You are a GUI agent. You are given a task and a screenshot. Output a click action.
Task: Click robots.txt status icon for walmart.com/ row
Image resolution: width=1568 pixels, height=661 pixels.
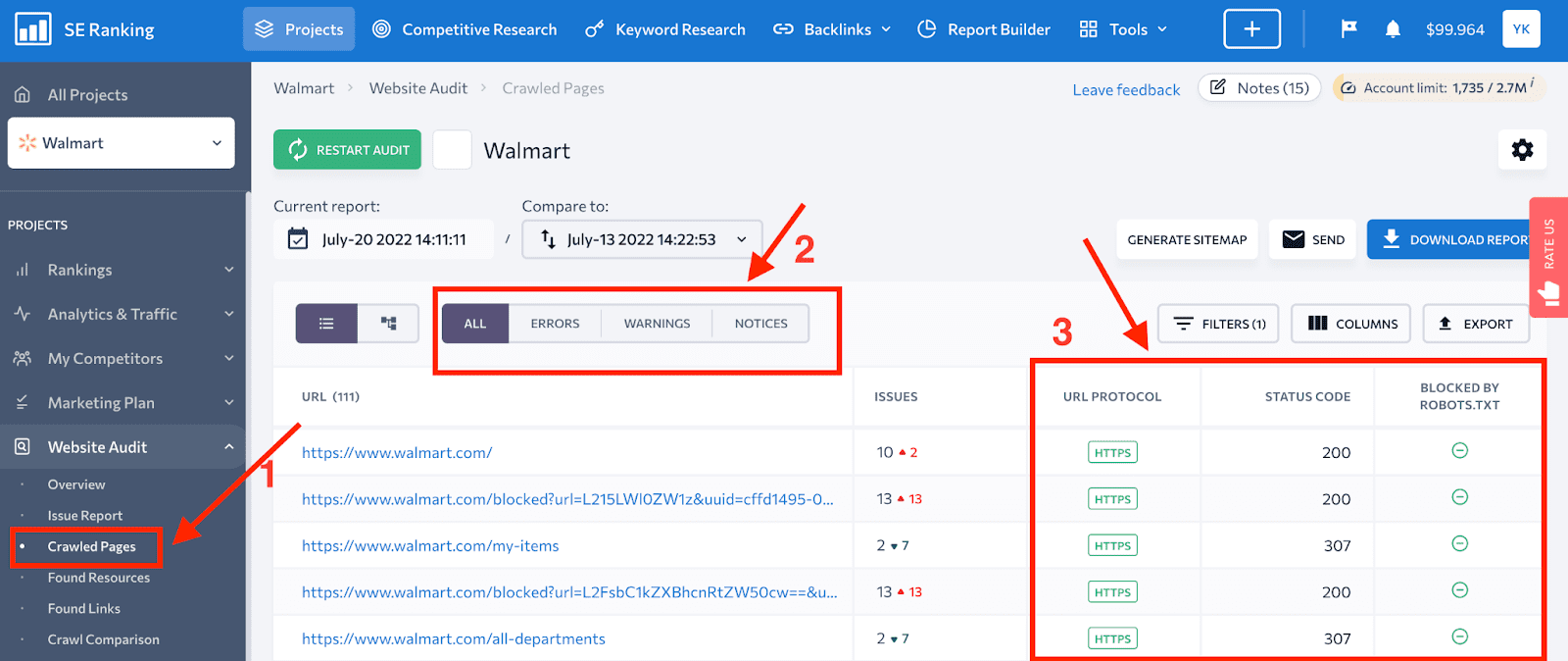pos(1459,451)
